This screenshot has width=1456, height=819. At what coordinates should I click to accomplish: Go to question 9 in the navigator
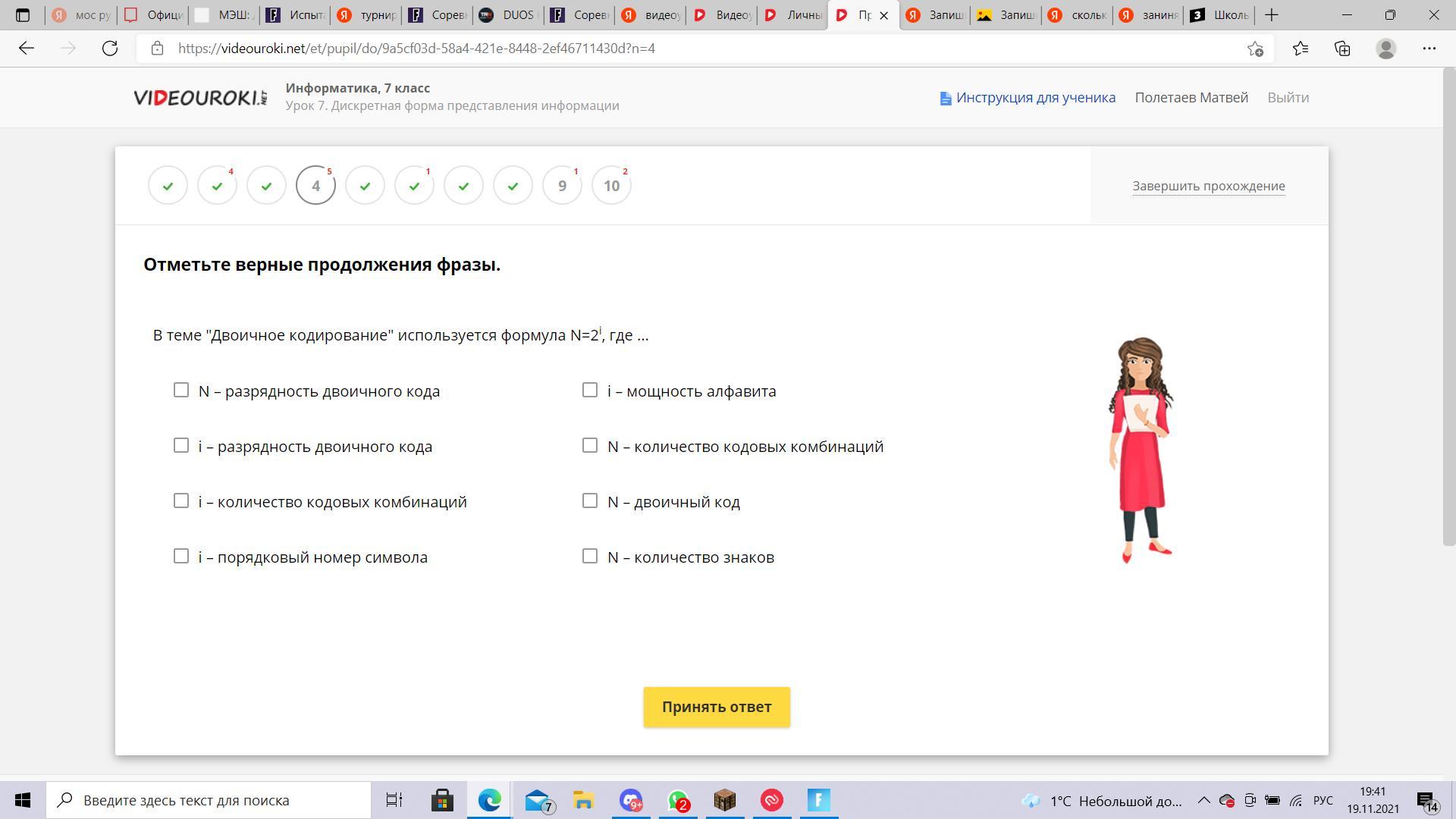[x=562, y=186]
